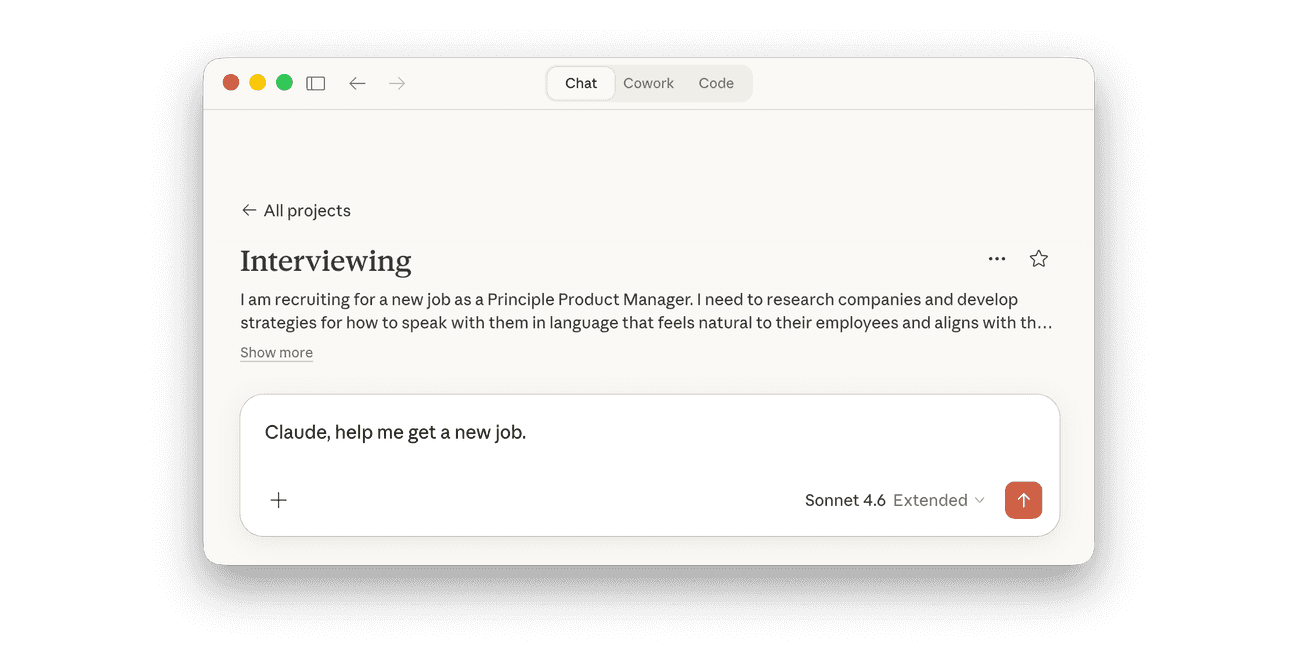Image resolution: width=1300 pixels, height=659 pixels.
Task: Click the back arrow beside All projects
Action: (x=249, y=211)
